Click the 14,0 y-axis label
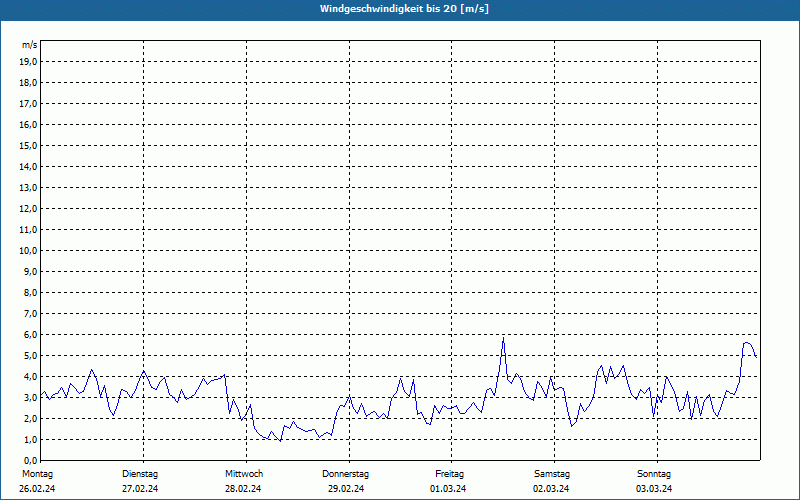Screen dimensions: 800x500 [x=28, y=166]
